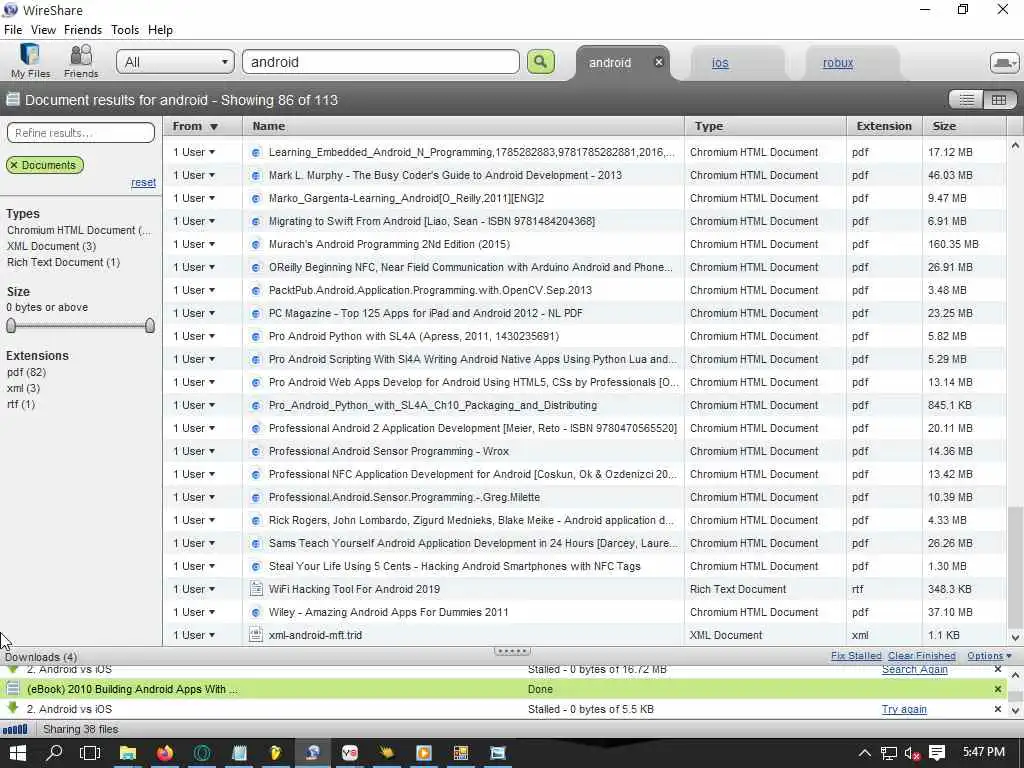
Task: Remove the Documents filter tag
Action: [x=14, y=165]
